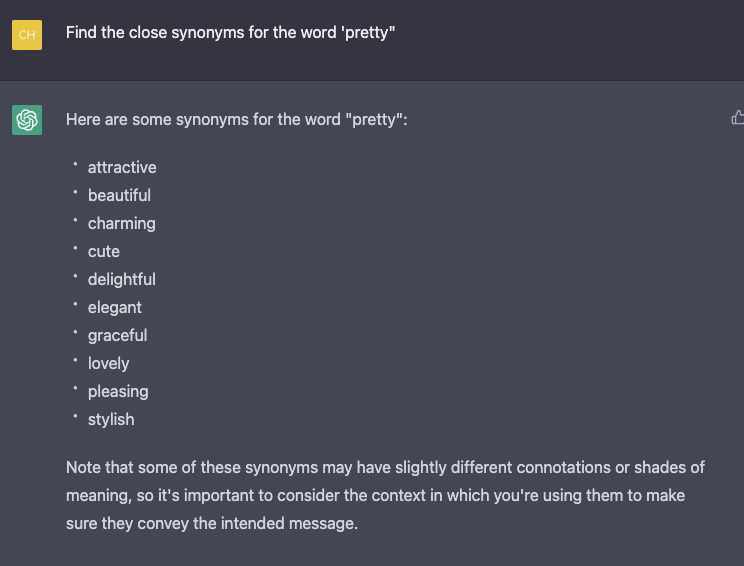
Task: Click on the word 'graceful'
Action: click(x=117, y=335)
